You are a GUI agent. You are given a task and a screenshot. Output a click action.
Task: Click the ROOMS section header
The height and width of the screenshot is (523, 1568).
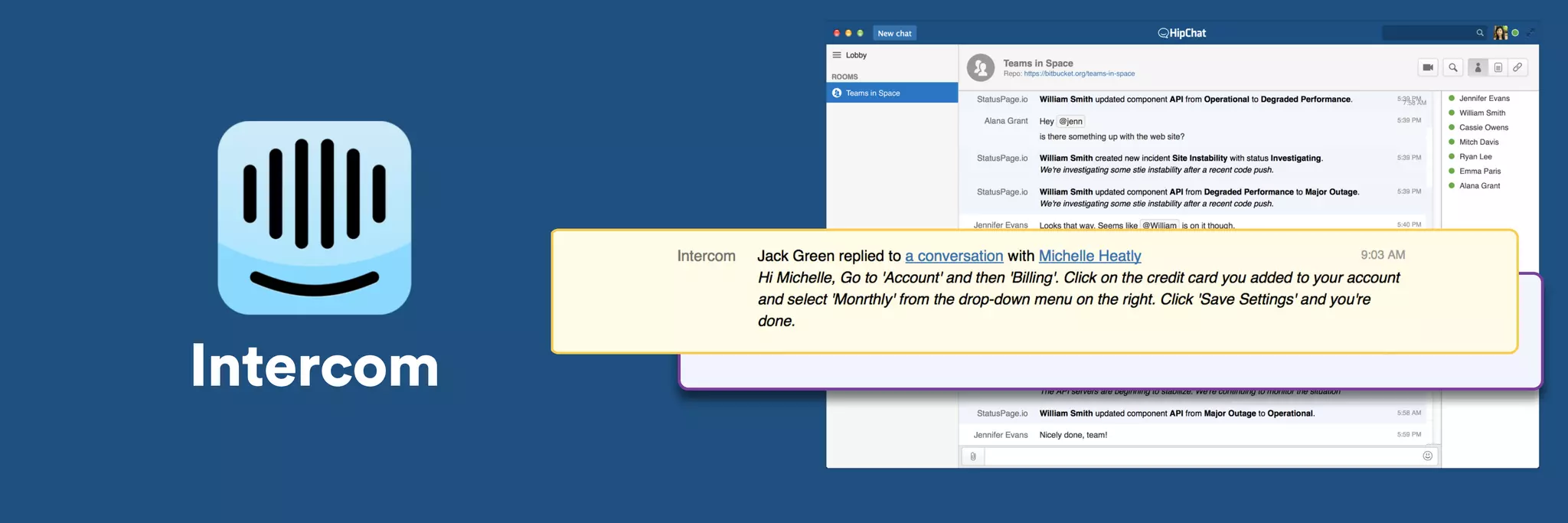[844, 77]
